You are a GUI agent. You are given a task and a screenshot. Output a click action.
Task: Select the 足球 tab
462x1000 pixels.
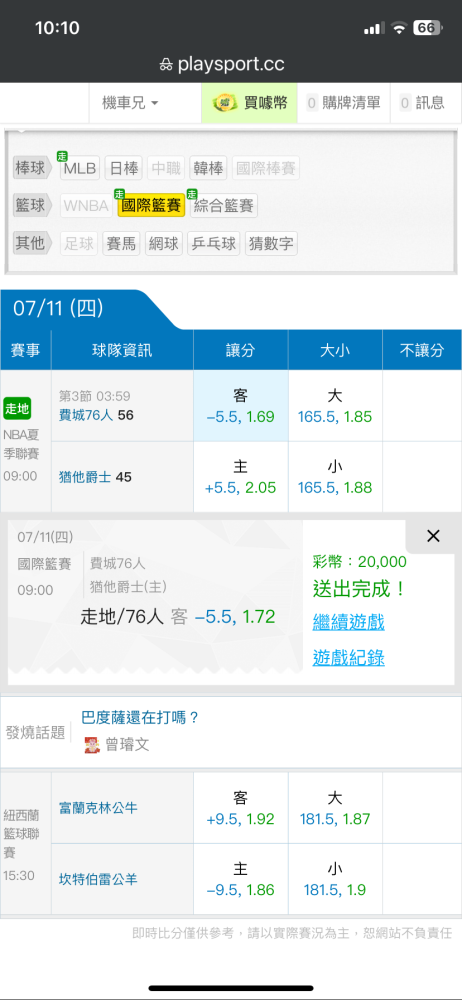(79, 243)
